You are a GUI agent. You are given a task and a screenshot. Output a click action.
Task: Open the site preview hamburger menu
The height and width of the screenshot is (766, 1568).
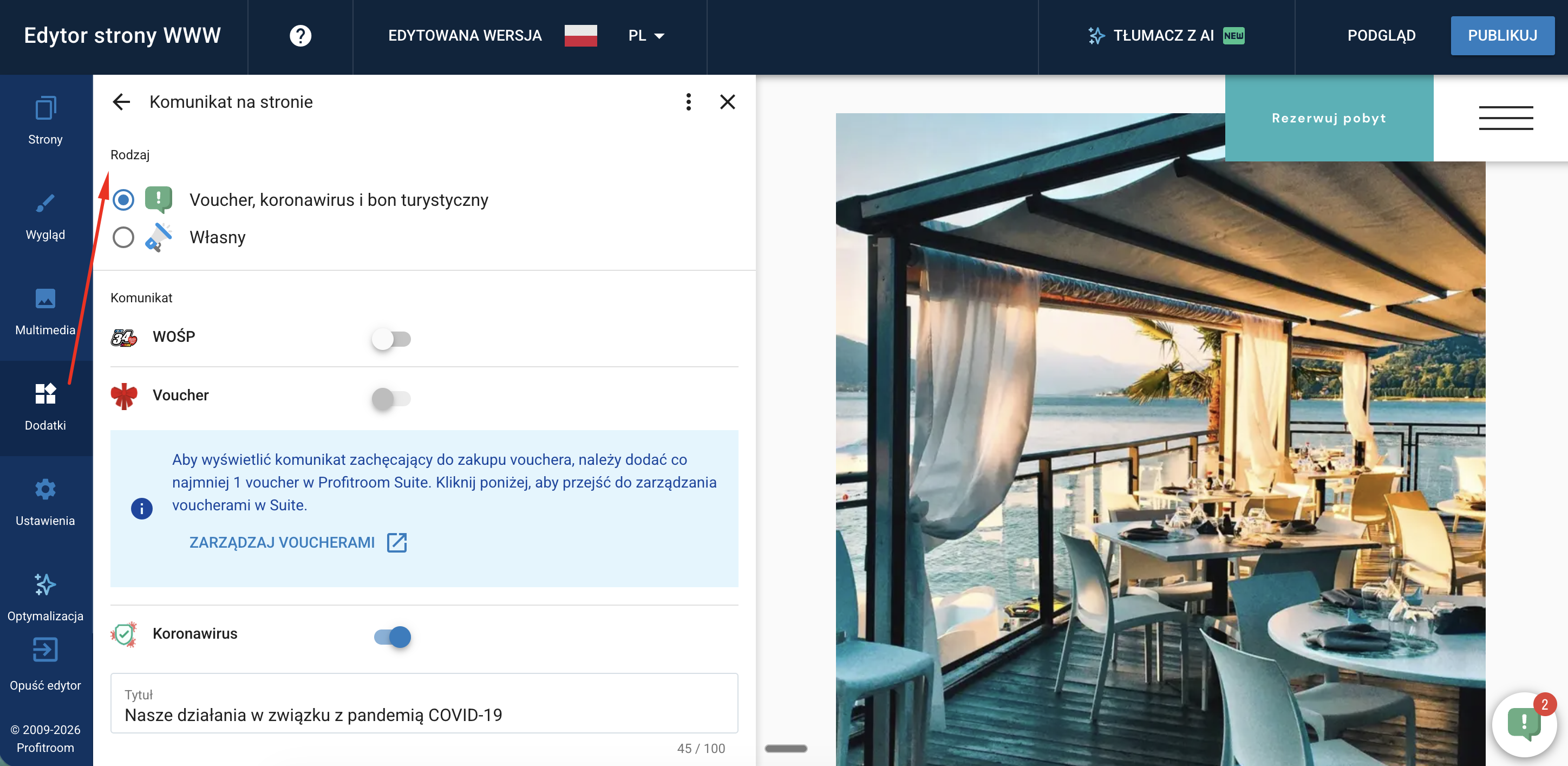1505,118
